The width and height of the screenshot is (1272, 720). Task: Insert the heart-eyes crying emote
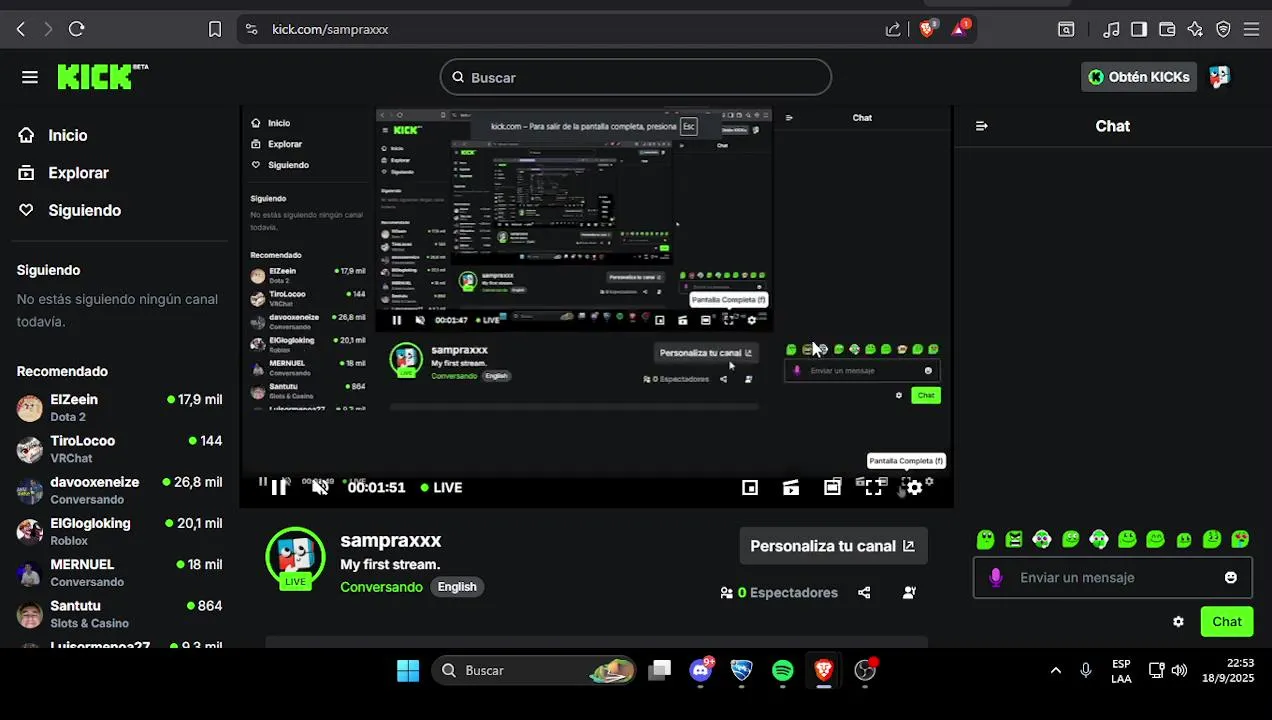point(1240,540)
